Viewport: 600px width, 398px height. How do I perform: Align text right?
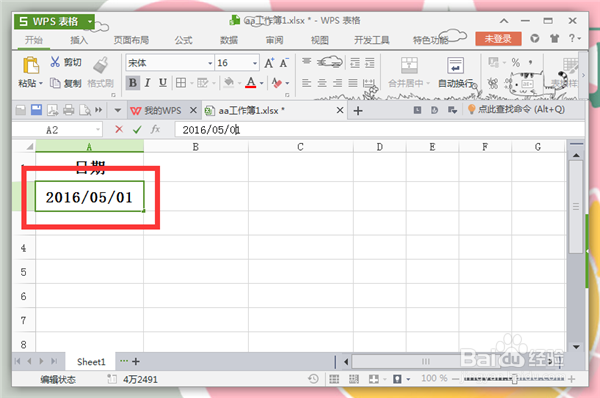tap(338, 83)
